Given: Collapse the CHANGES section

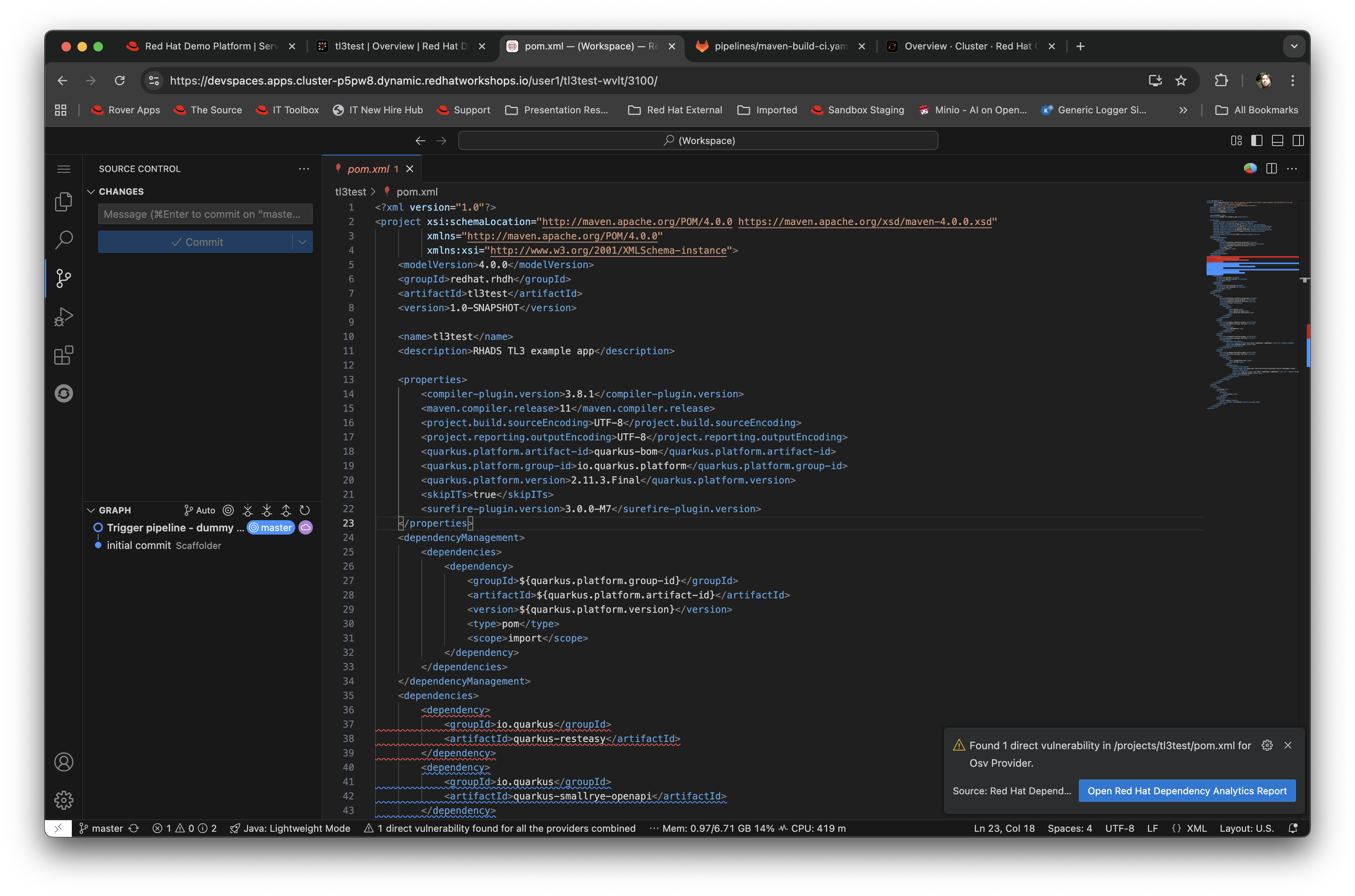Looking at the screenshot, I should pyautogui.click(x=92, y=191).
